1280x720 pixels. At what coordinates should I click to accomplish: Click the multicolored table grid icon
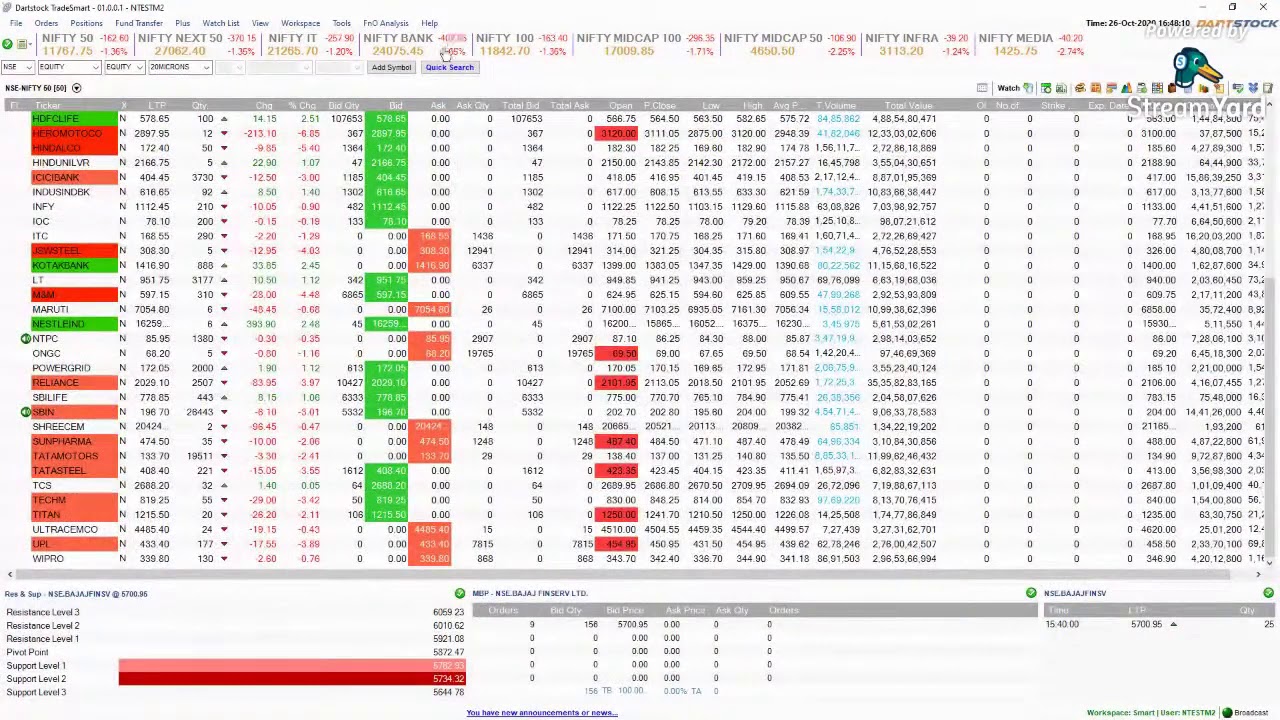[1158, 88]
